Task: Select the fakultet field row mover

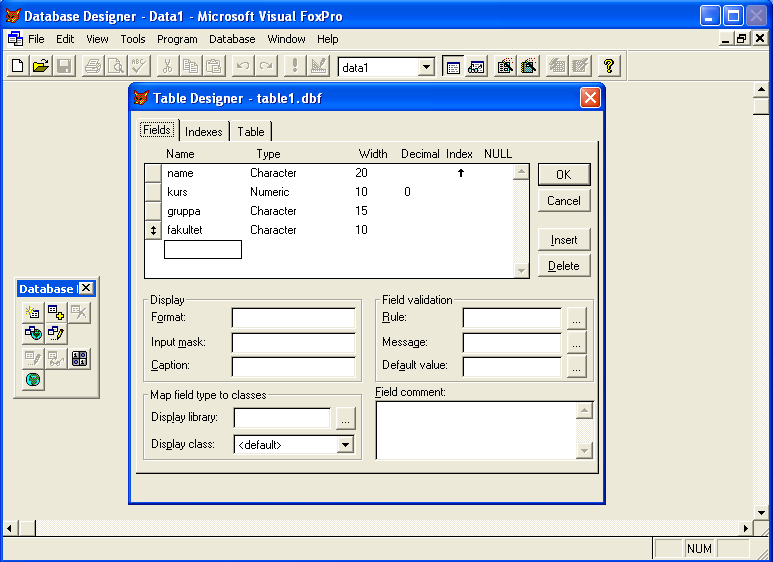Action: [x=153, y=230]
